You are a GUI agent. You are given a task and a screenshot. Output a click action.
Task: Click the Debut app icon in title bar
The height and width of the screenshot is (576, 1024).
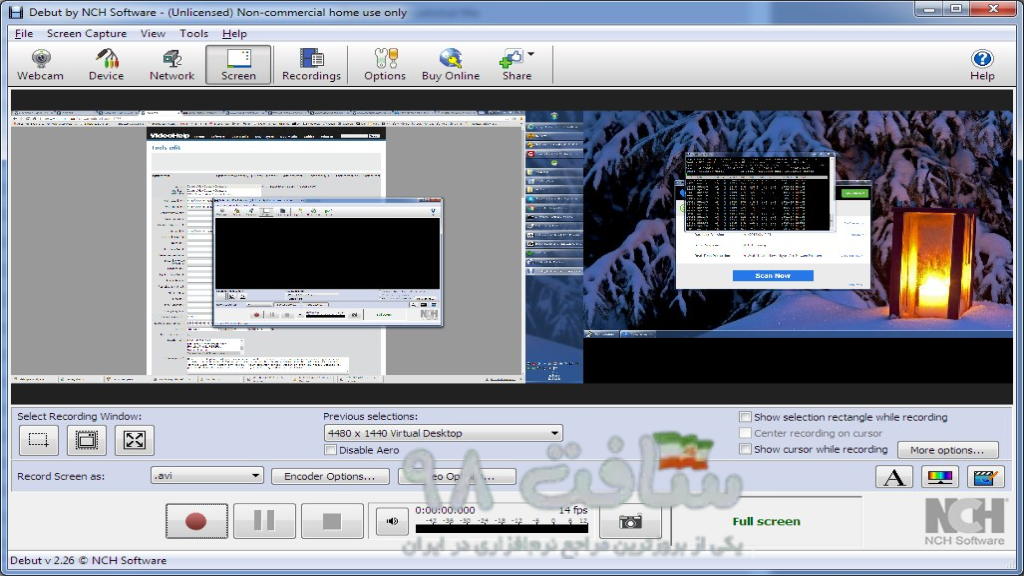click(16, 12)
